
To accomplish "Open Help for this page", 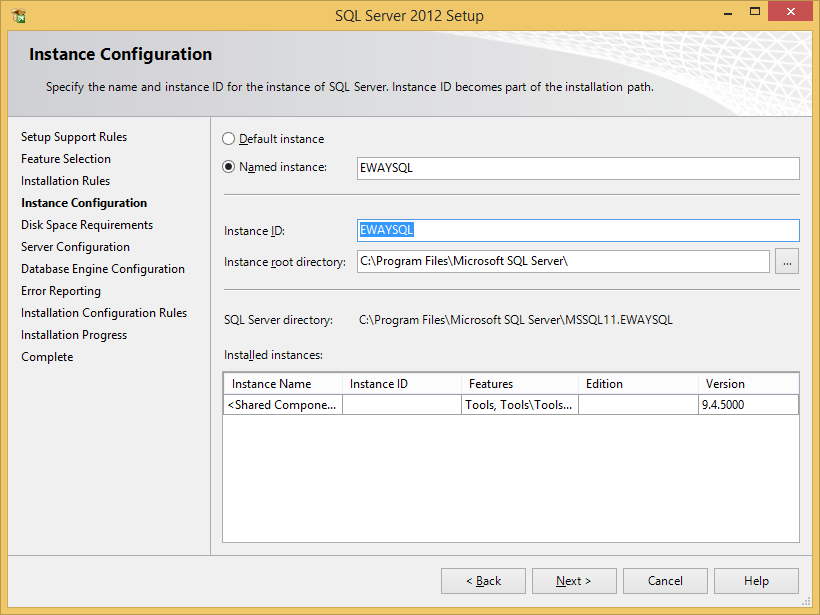I will [x=756, y=581].
